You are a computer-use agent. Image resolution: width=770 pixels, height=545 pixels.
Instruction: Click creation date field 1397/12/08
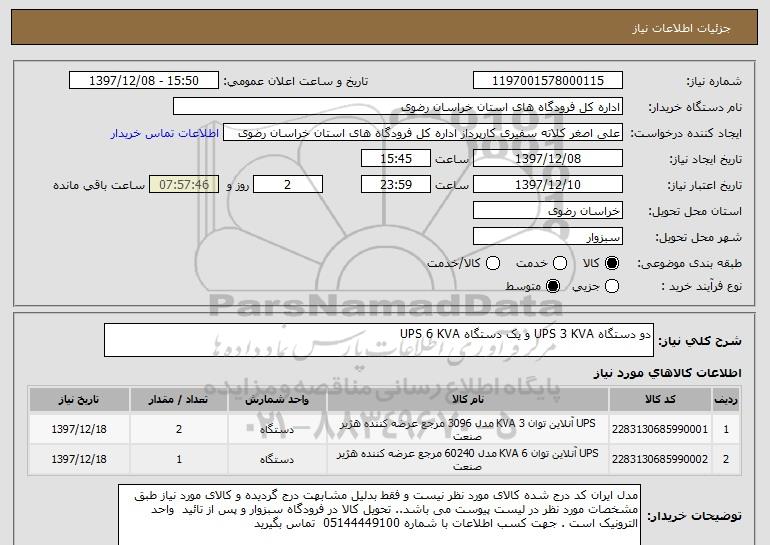coord(548,159)
